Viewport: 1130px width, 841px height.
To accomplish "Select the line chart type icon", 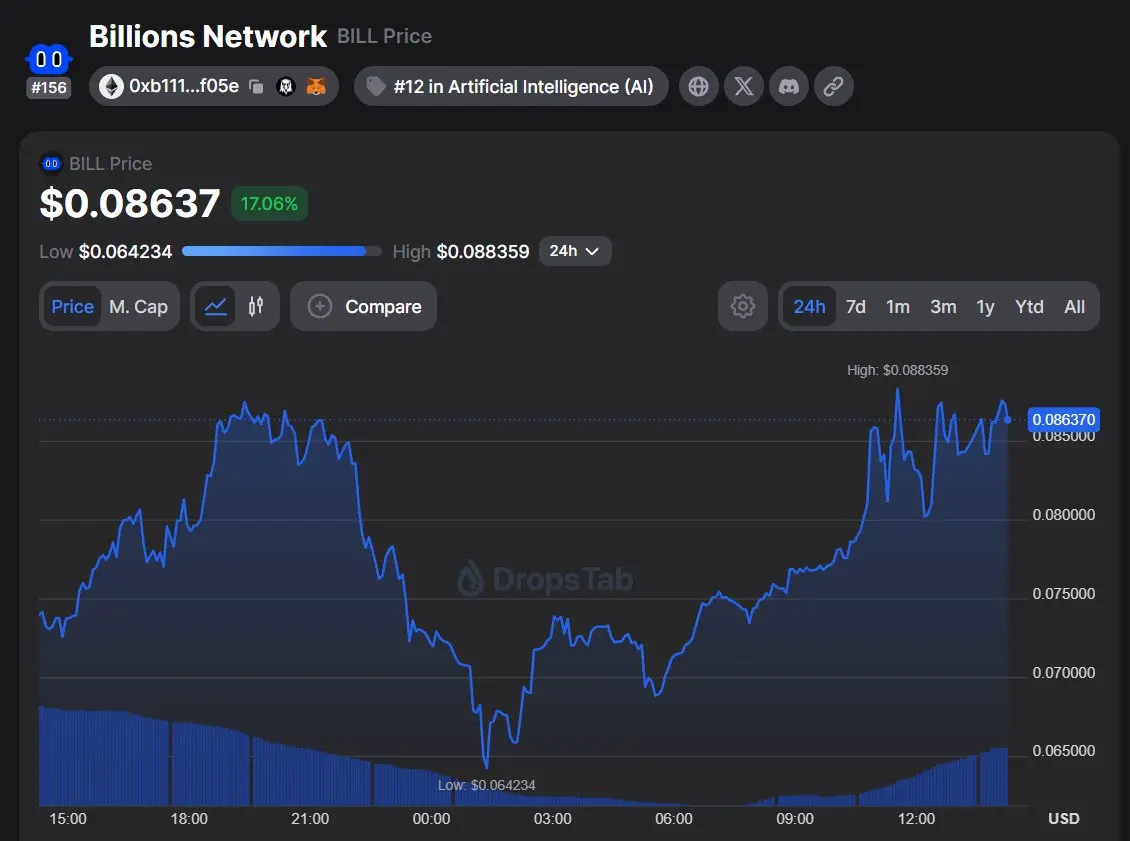I will (x=215, y=306).
